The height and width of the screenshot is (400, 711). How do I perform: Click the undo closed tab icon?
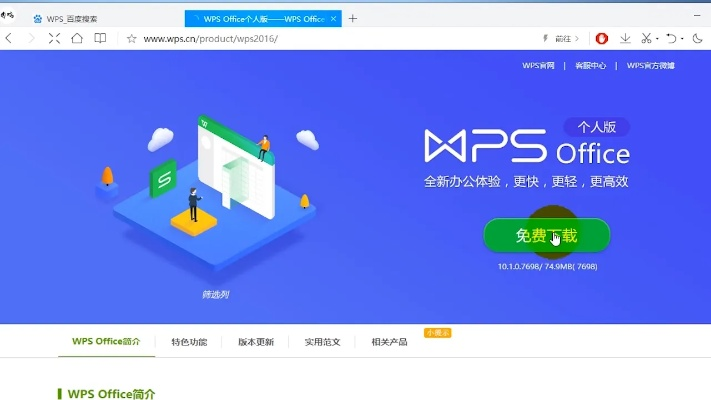671,39
